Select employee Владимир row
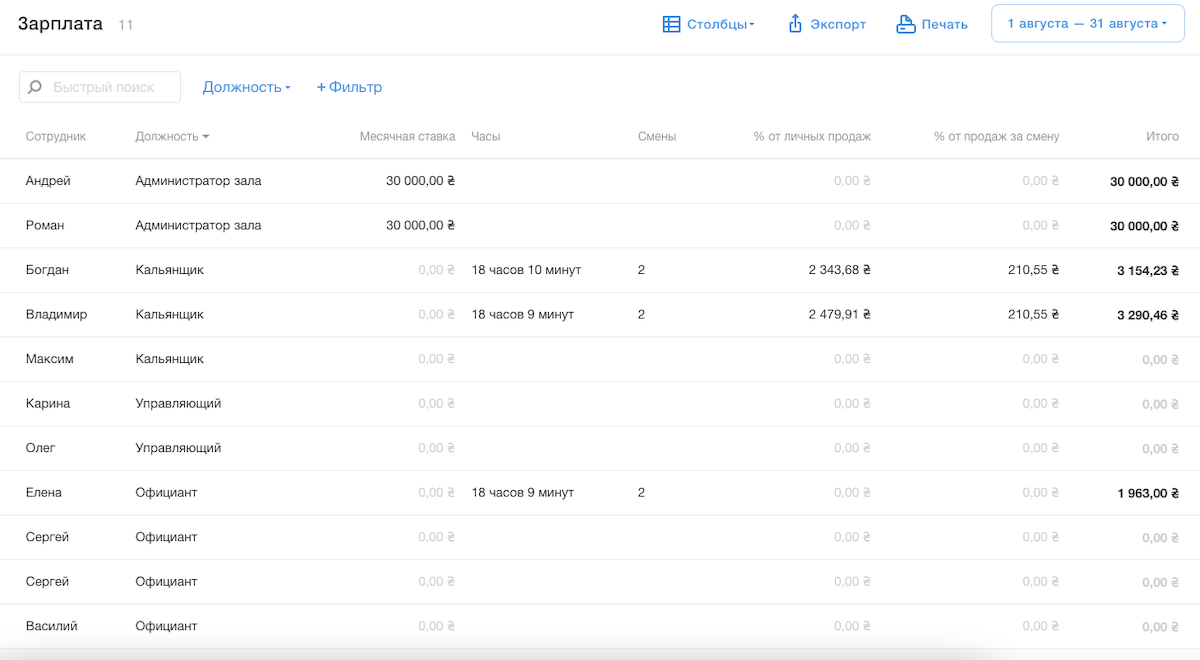Image resolution: width=1200 pixels, height=660 pixels. [x=600, y=314]
